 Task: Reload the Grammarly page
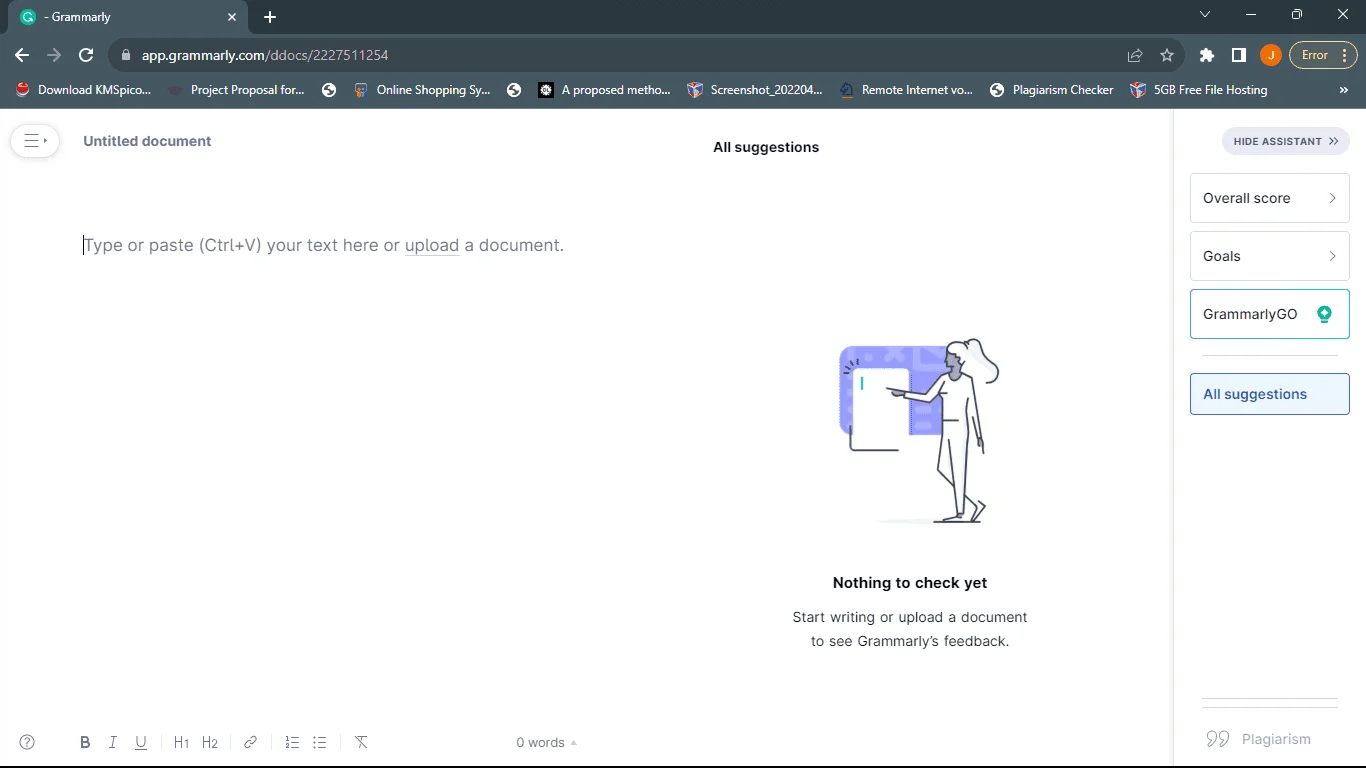[86, 55]
